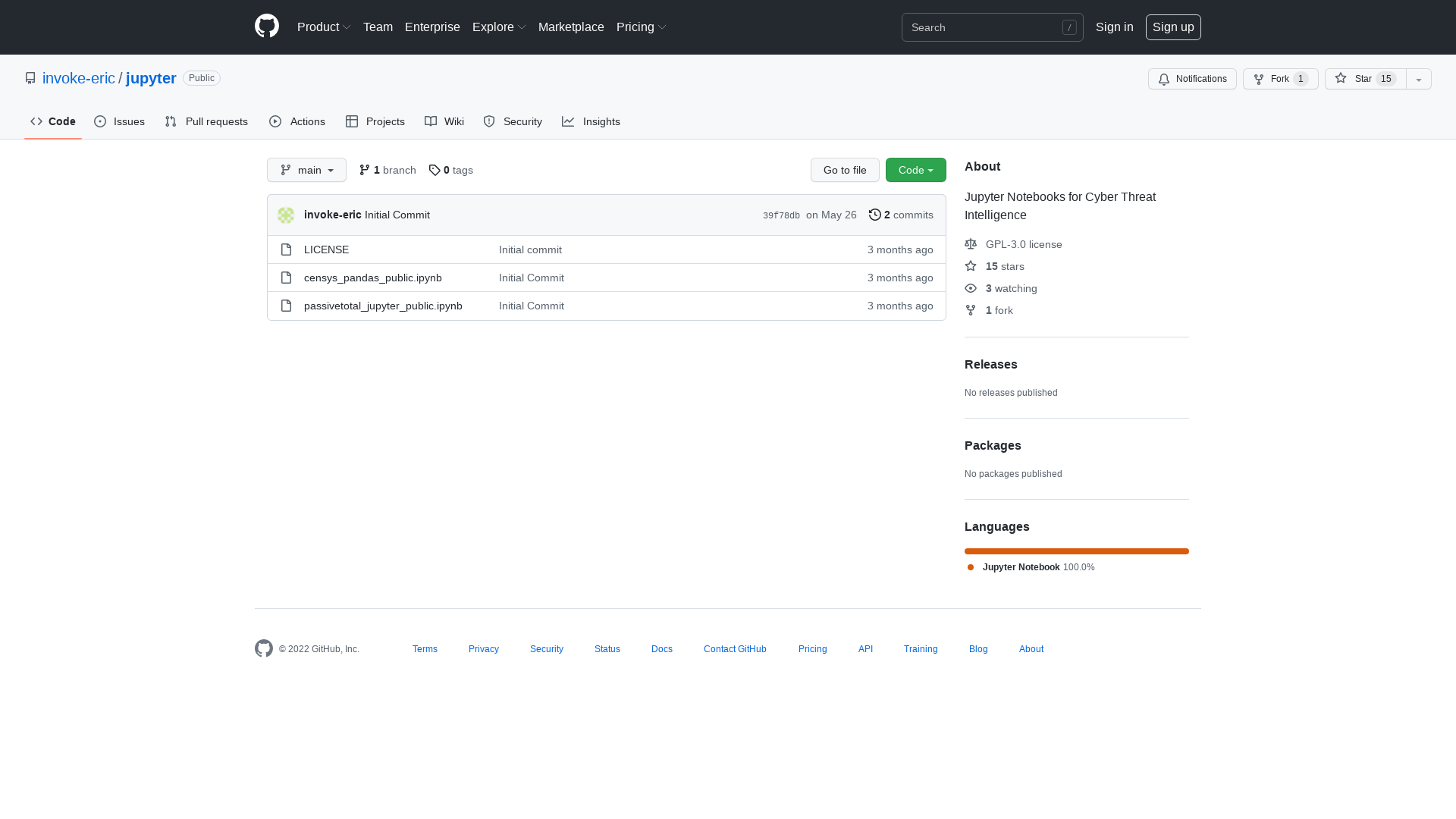View the 1 branch link
This screenshot has width=1456, height=819.
(x=388, y=170)
